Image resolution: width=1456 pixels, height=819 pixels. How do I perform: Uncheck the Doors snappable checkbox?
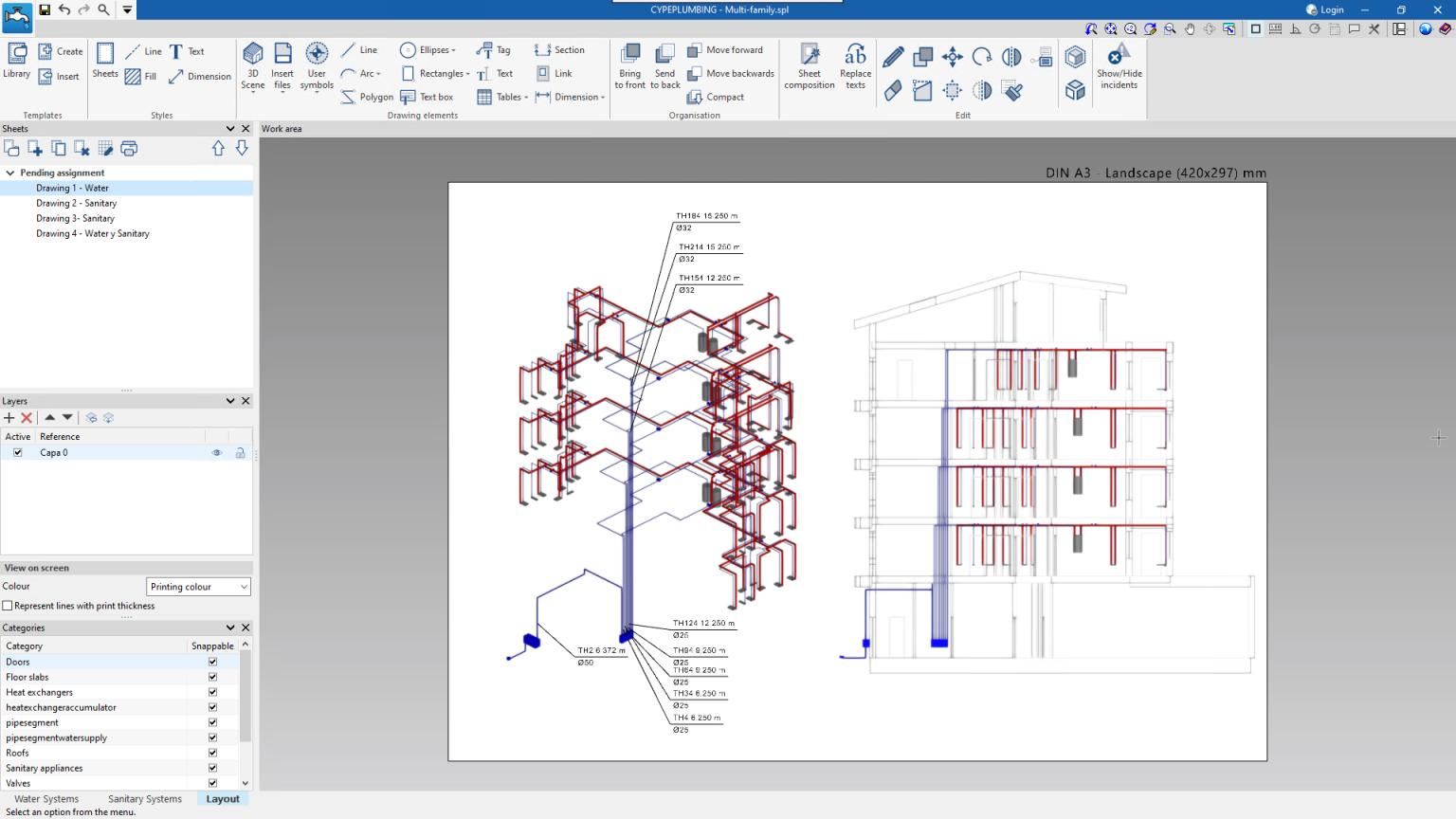click(212, 661)
